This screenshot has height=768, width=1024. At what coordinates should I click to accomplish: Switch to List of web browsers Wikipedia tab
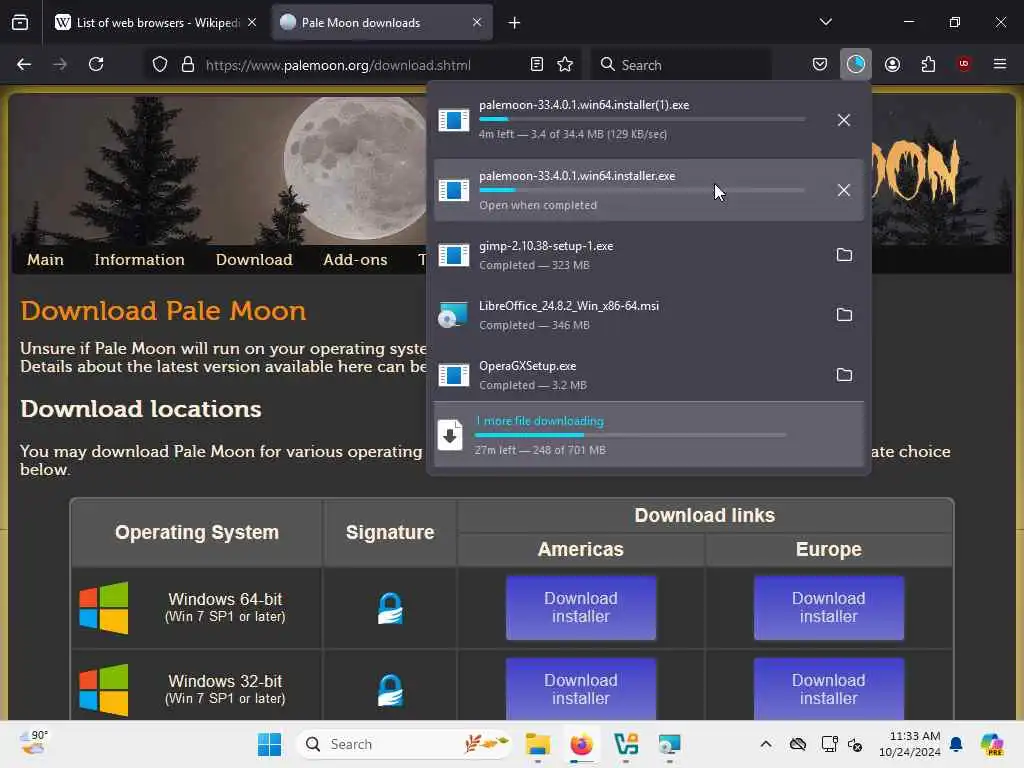click(157, 23)
